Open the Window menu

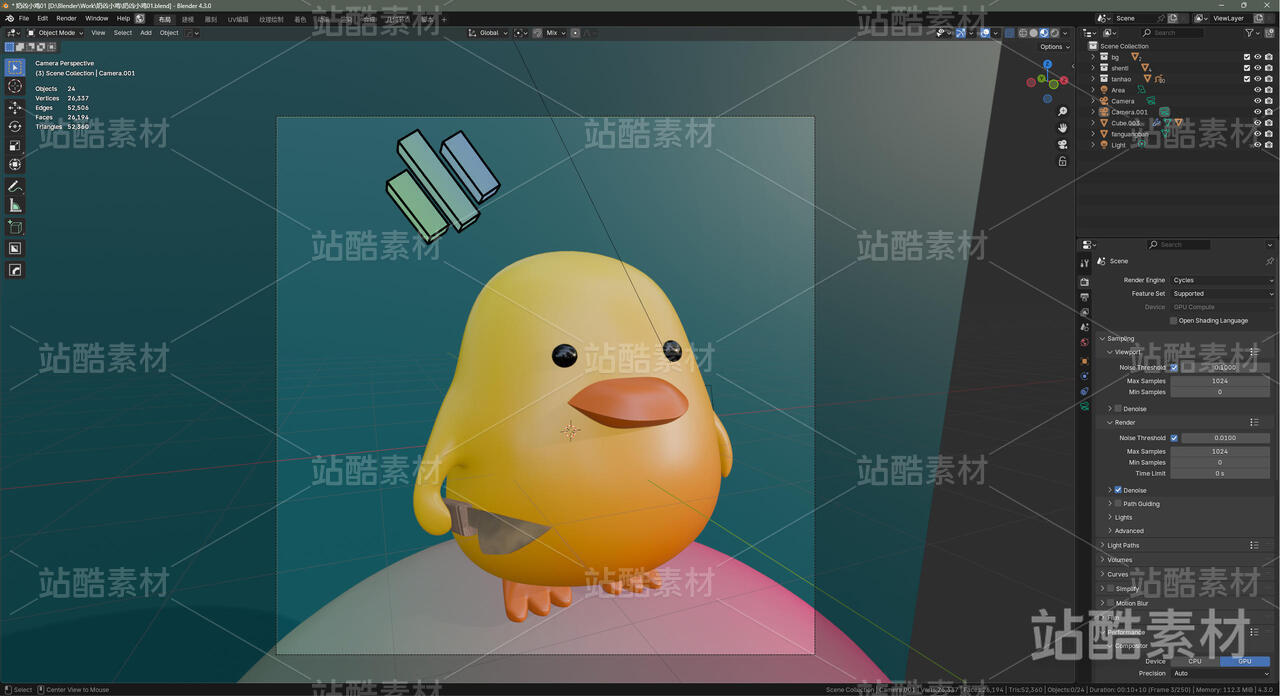(x=96, y=18)
